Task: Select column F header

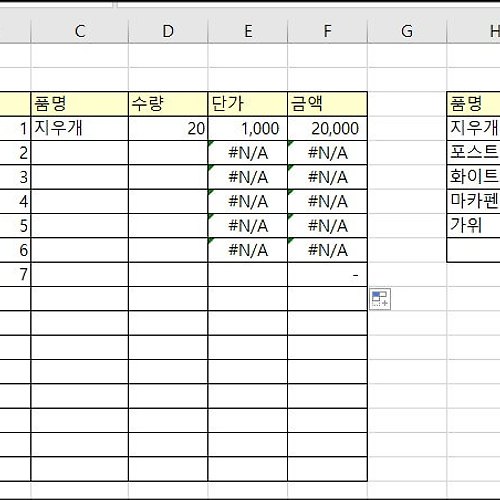Action: (x=328, y=31)
